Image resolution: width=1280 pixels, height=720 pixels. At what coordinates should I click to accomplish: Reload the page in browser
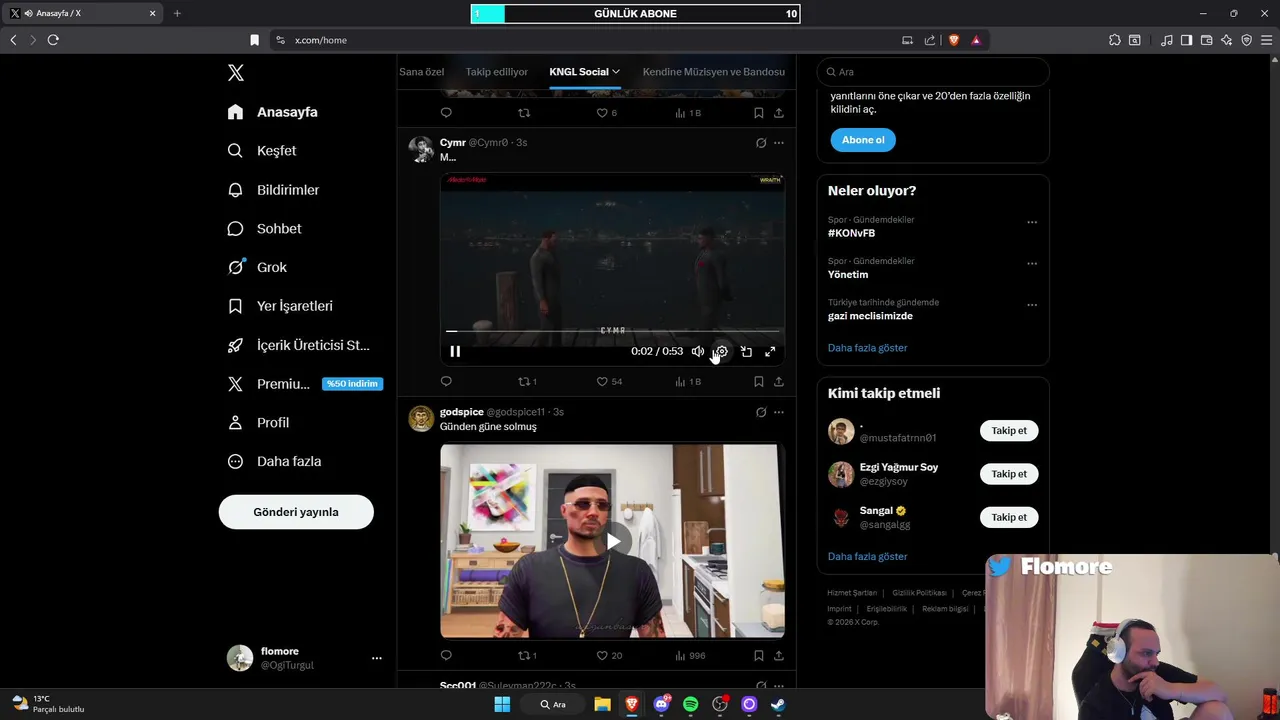pos(53,40)
